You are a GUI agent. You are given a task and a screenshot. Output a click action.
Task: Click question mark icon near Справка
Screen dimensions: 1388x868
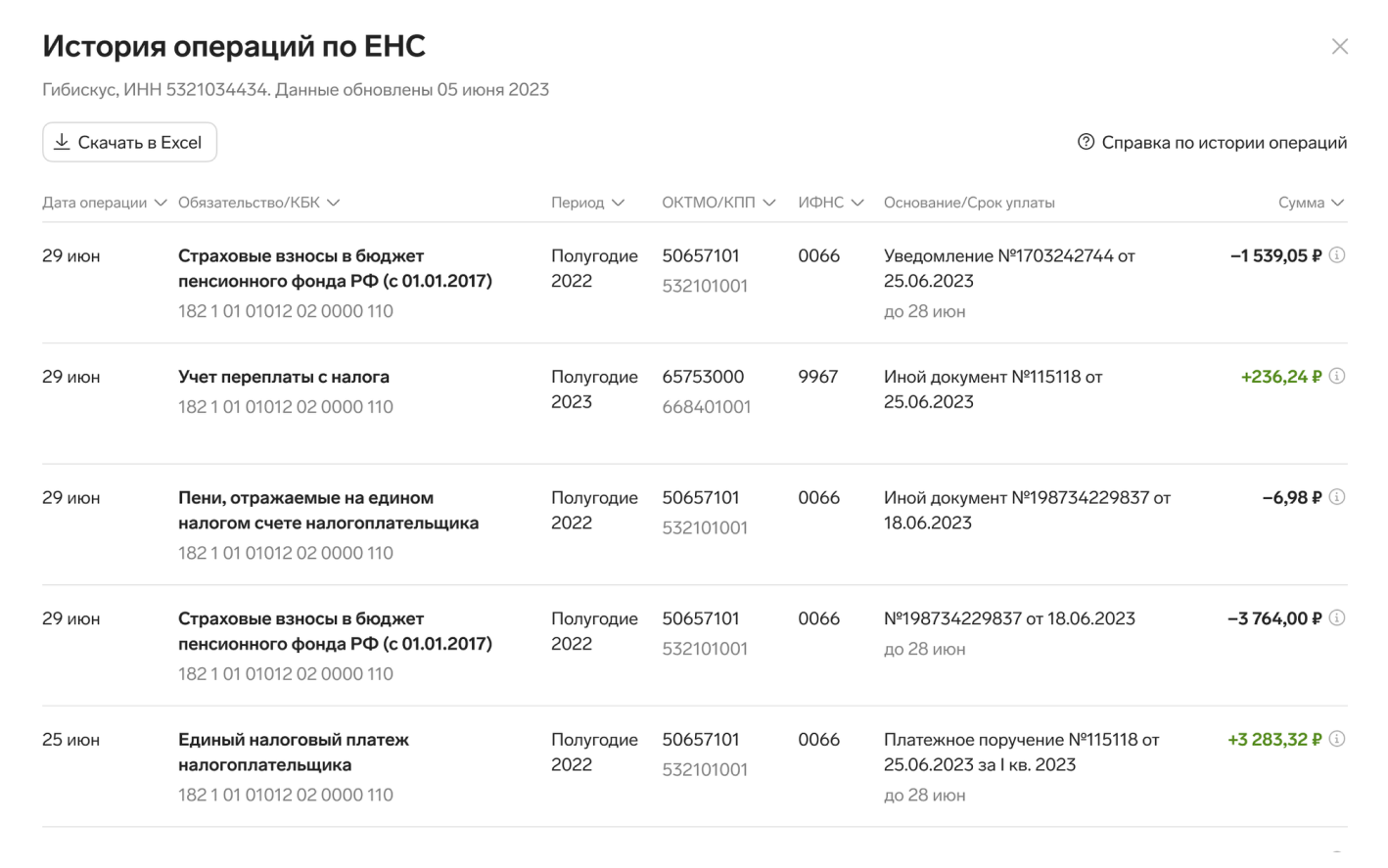(x=1086, y=142)
